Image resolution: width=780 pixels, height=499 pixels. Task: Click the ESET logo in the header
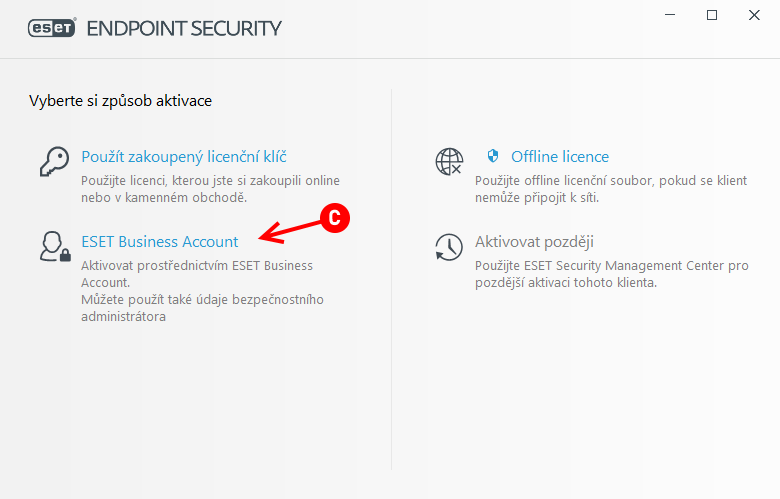52,28
